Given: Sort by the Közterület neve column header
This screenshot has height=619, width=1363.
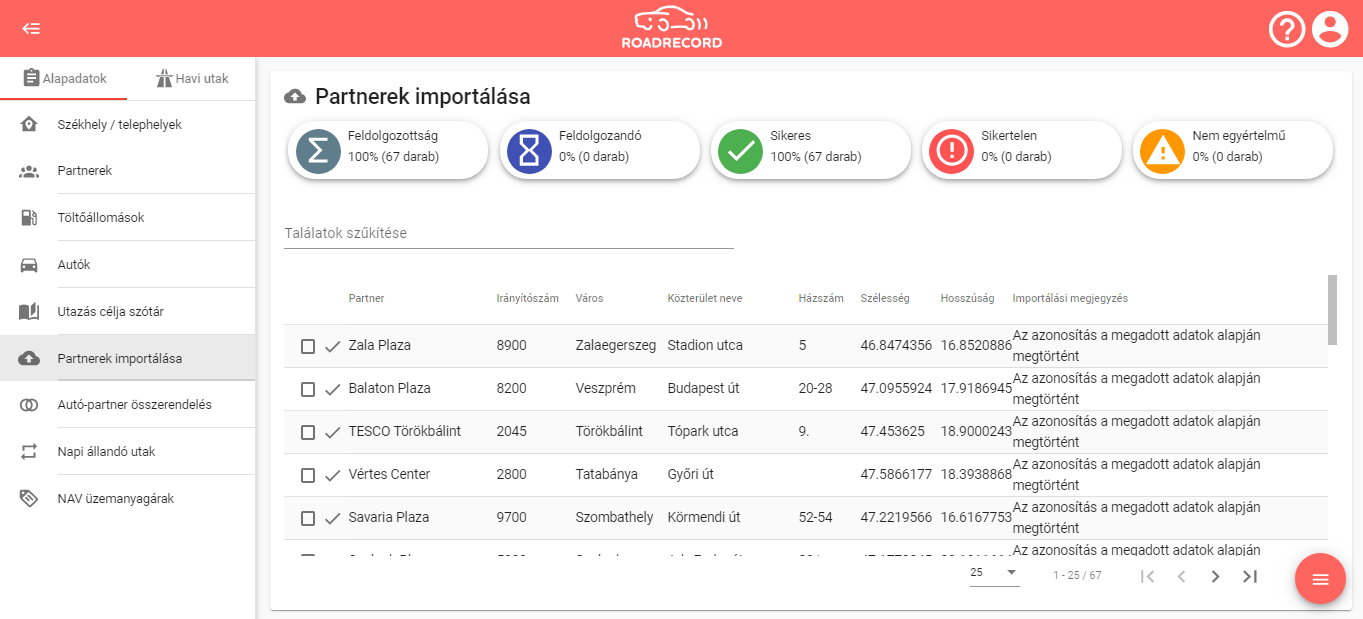Looking at the screenshot, I should (705, 298).
